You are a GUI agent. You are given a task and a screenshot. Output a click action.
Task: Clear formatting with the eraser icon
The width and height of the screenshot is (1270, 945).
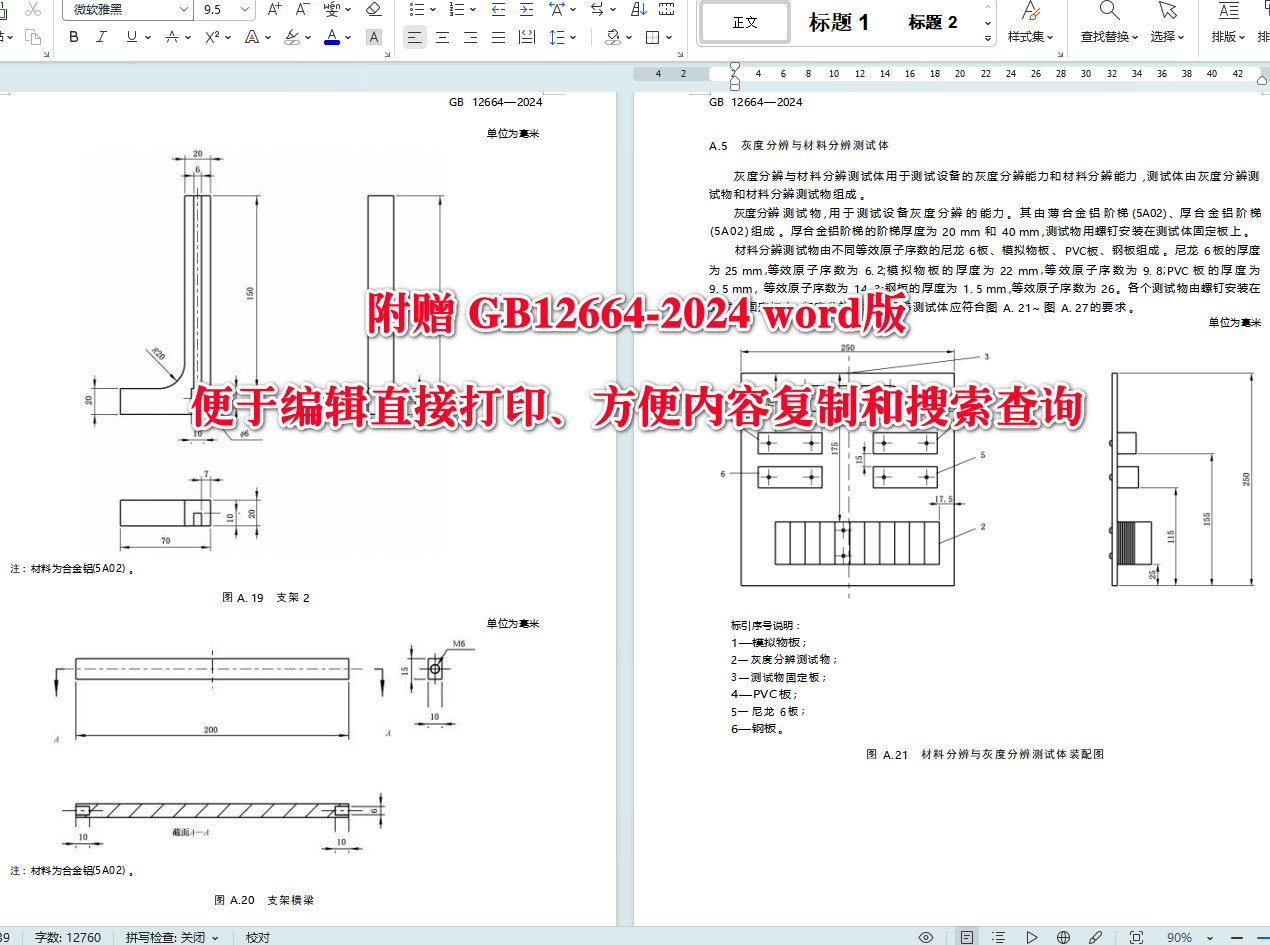pos(371,9)
